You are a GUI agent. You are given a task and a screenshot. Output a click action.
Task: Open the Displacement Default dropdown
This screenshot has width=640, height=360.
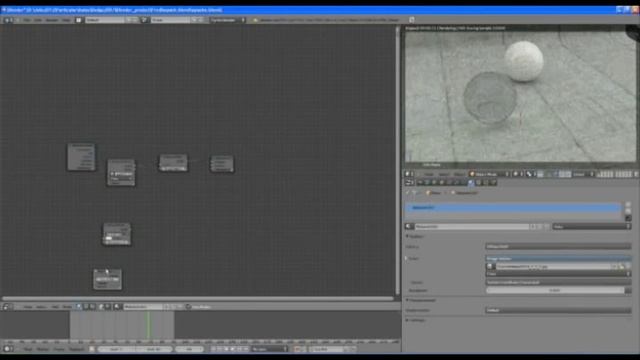558,310
